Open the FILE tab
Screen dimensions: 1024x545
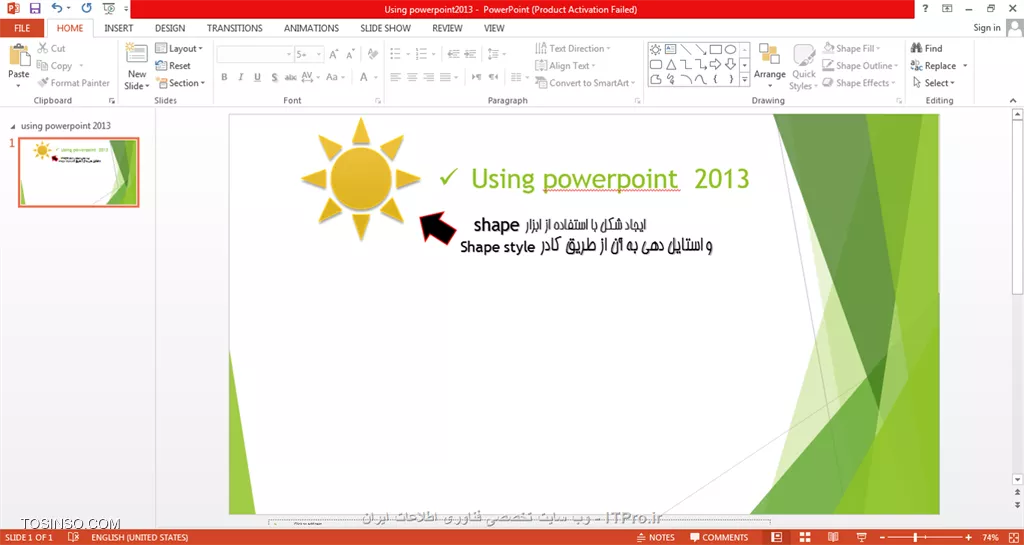pos(22,28)
